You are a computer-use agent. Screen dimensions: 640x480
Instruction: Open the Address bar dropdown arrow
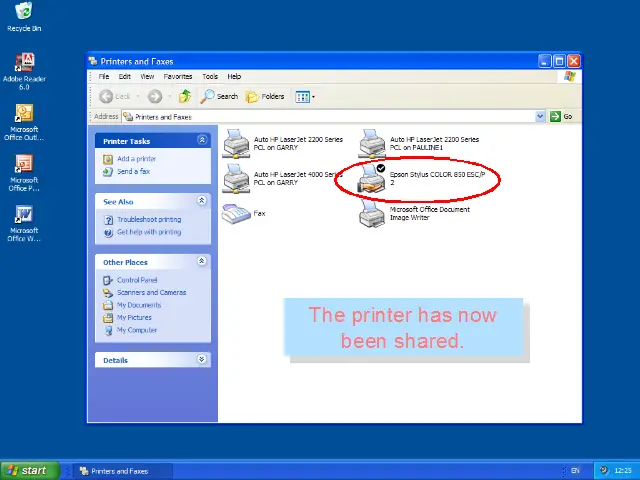coord(540,117)
